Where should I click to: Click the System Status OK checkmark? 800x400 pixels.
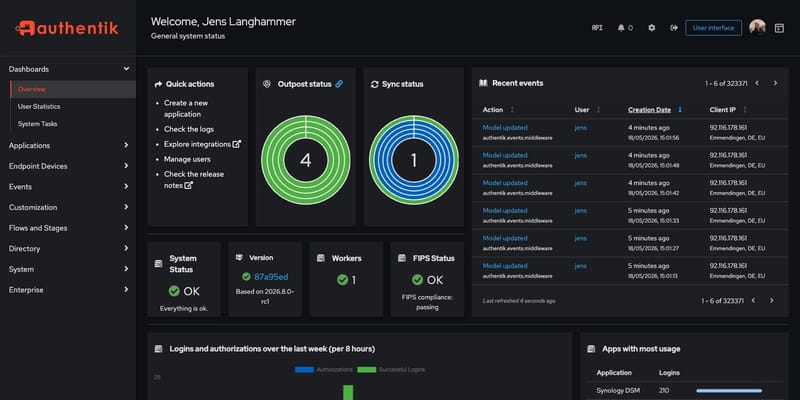(174, 291)
